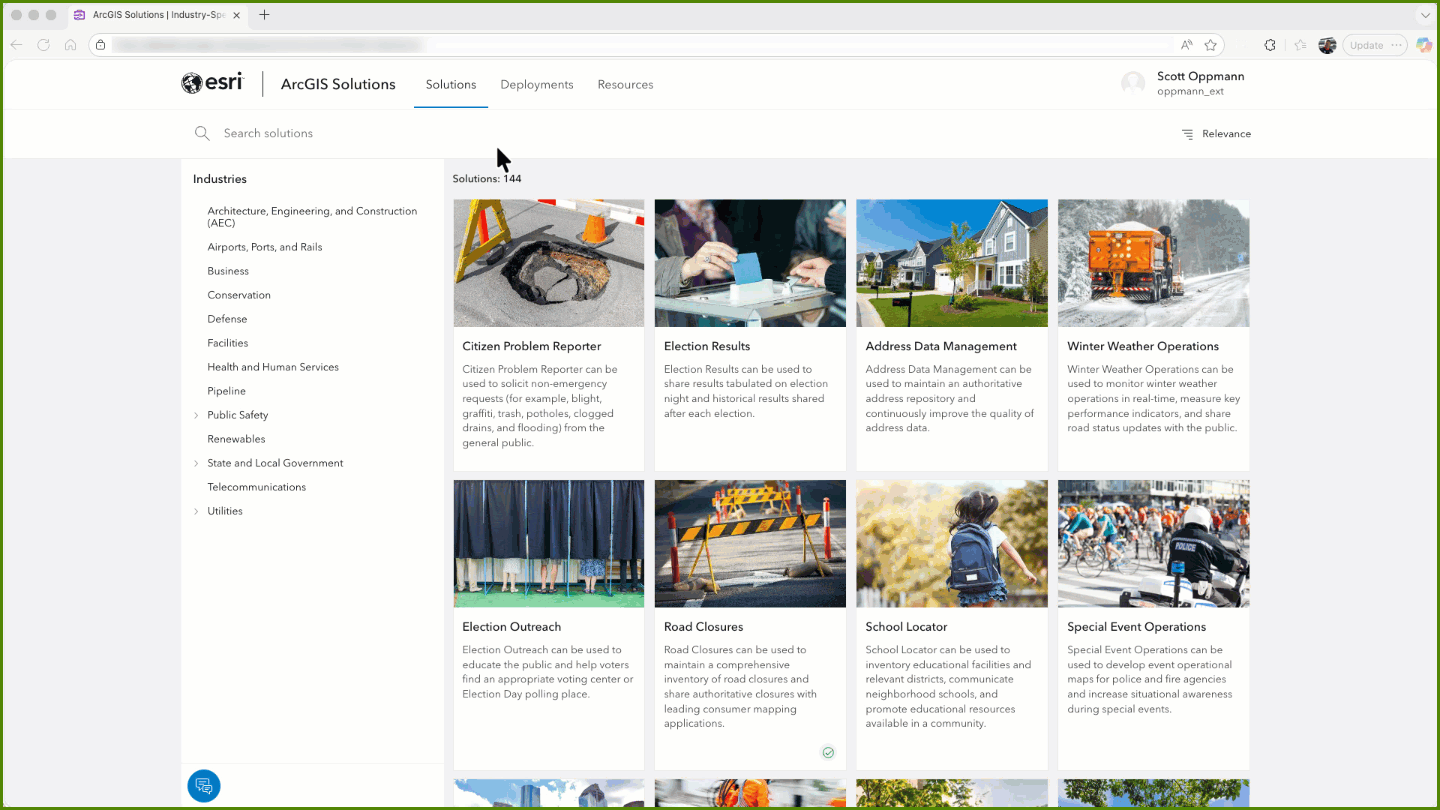This screenshot has width=1440, height=810.
Task: Open the School Locator thumbnail
Action: click(x=952, y=543)
